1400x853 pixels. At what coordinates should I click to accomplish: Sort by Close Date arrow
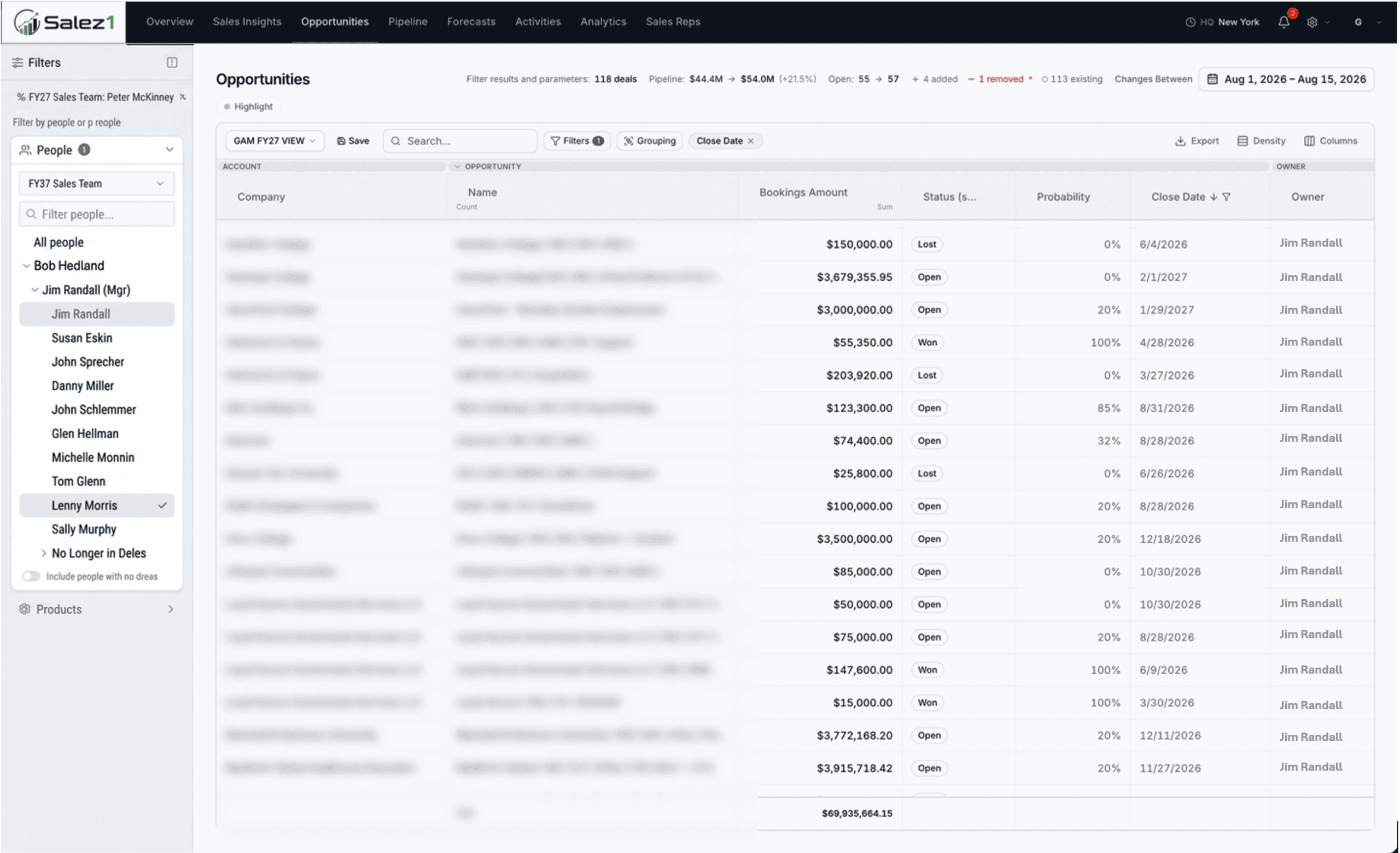tap(1214, 196)
